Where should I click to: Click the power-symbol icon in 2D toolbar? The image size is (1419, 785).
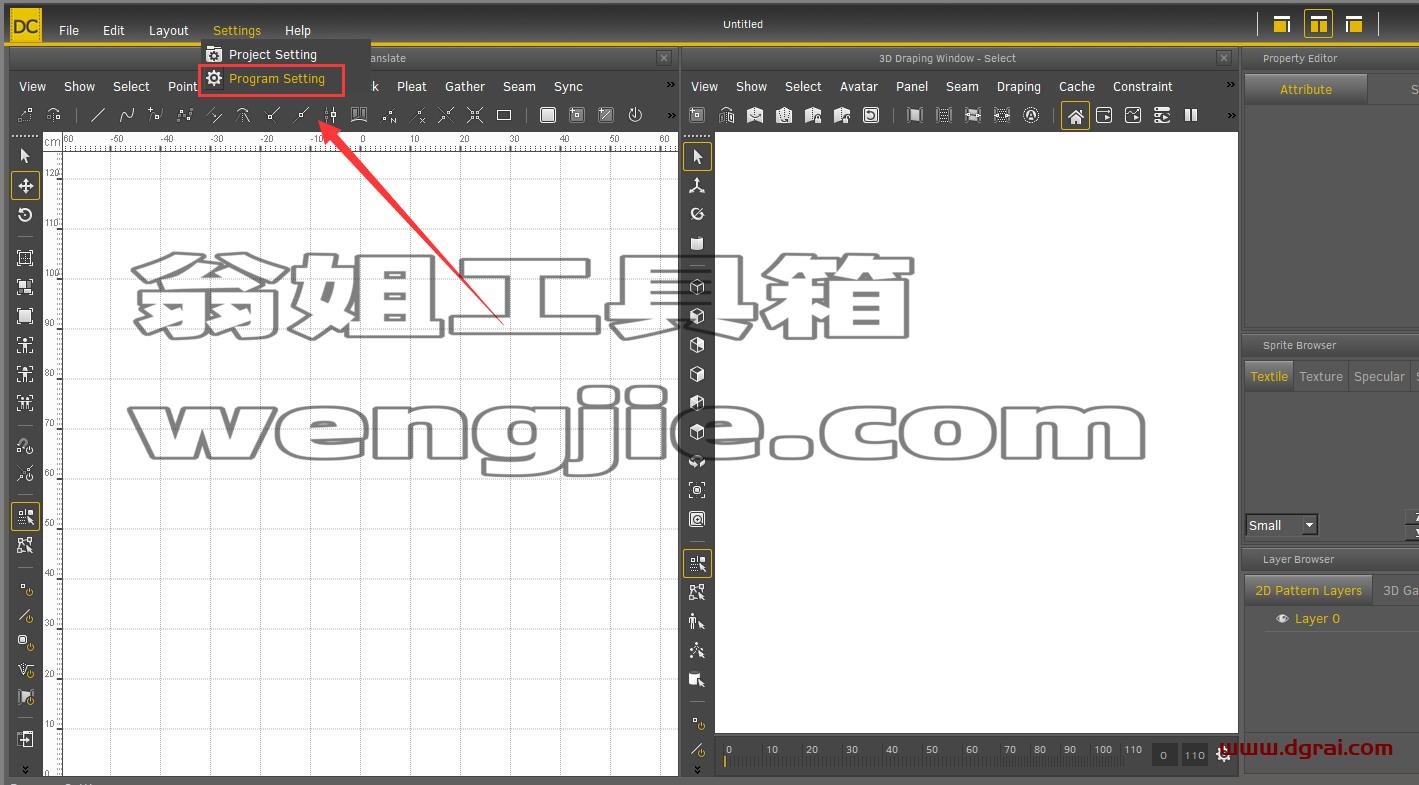click(x=634, y=115)
